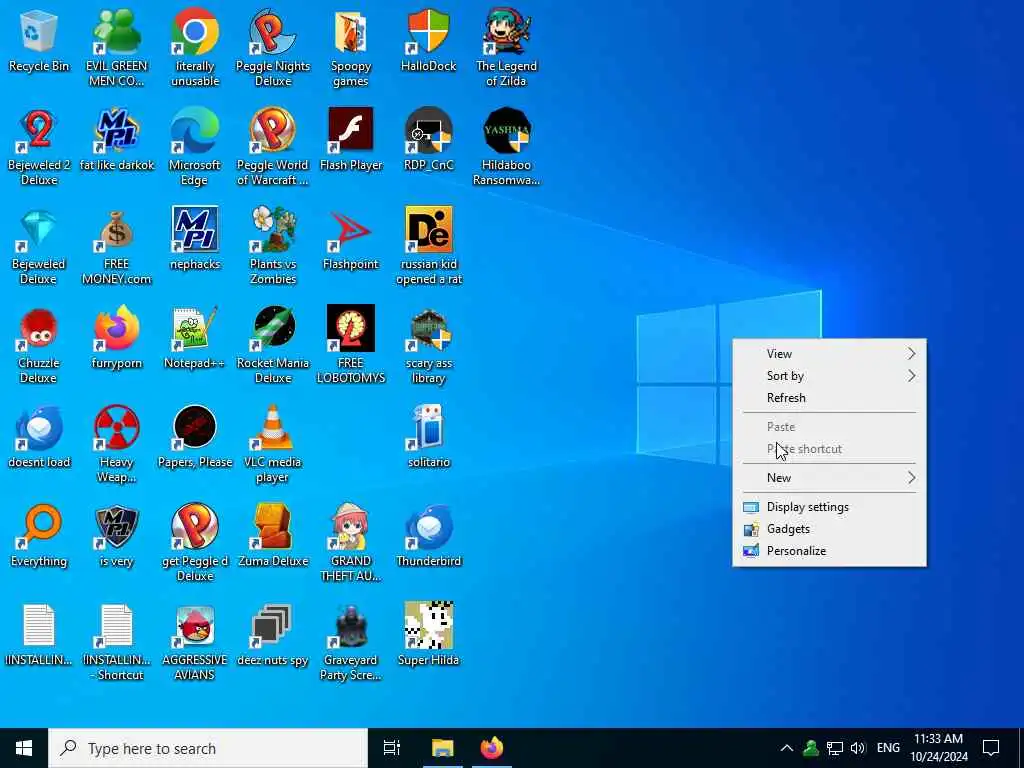This screenshot has width=1024, height=768.
Task: Select Hildaboo Ransomware desktop icon
Action: (506, 146)
